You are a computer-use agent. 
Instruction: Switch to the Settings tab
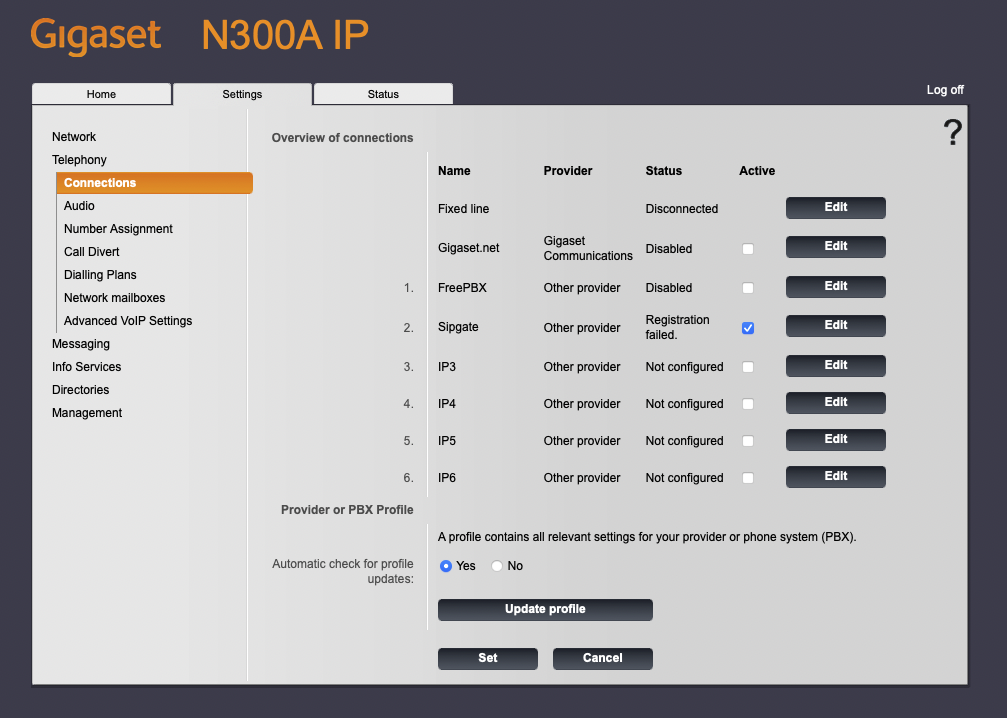pyautogui.click(x=242, y=94)
